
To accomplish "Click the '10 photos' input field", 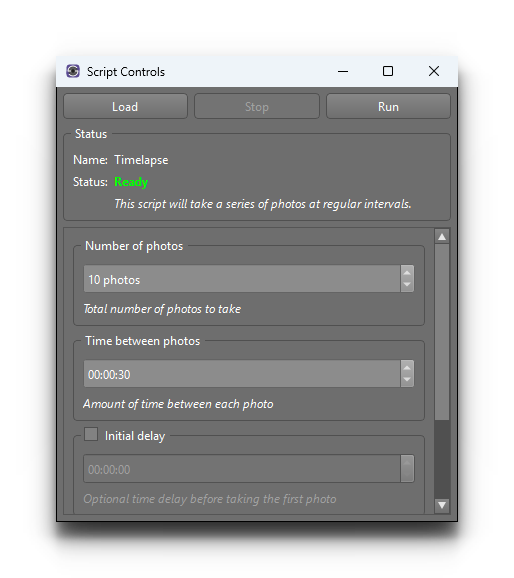I will tap(242, 279).
